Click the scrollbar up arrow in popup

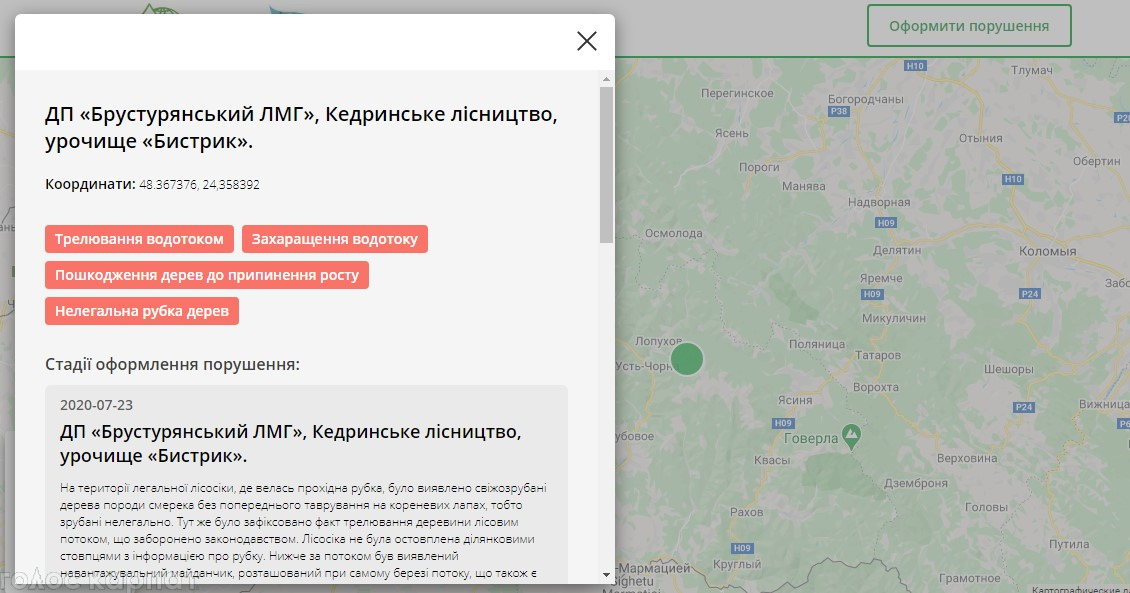[x=606, y=78]
